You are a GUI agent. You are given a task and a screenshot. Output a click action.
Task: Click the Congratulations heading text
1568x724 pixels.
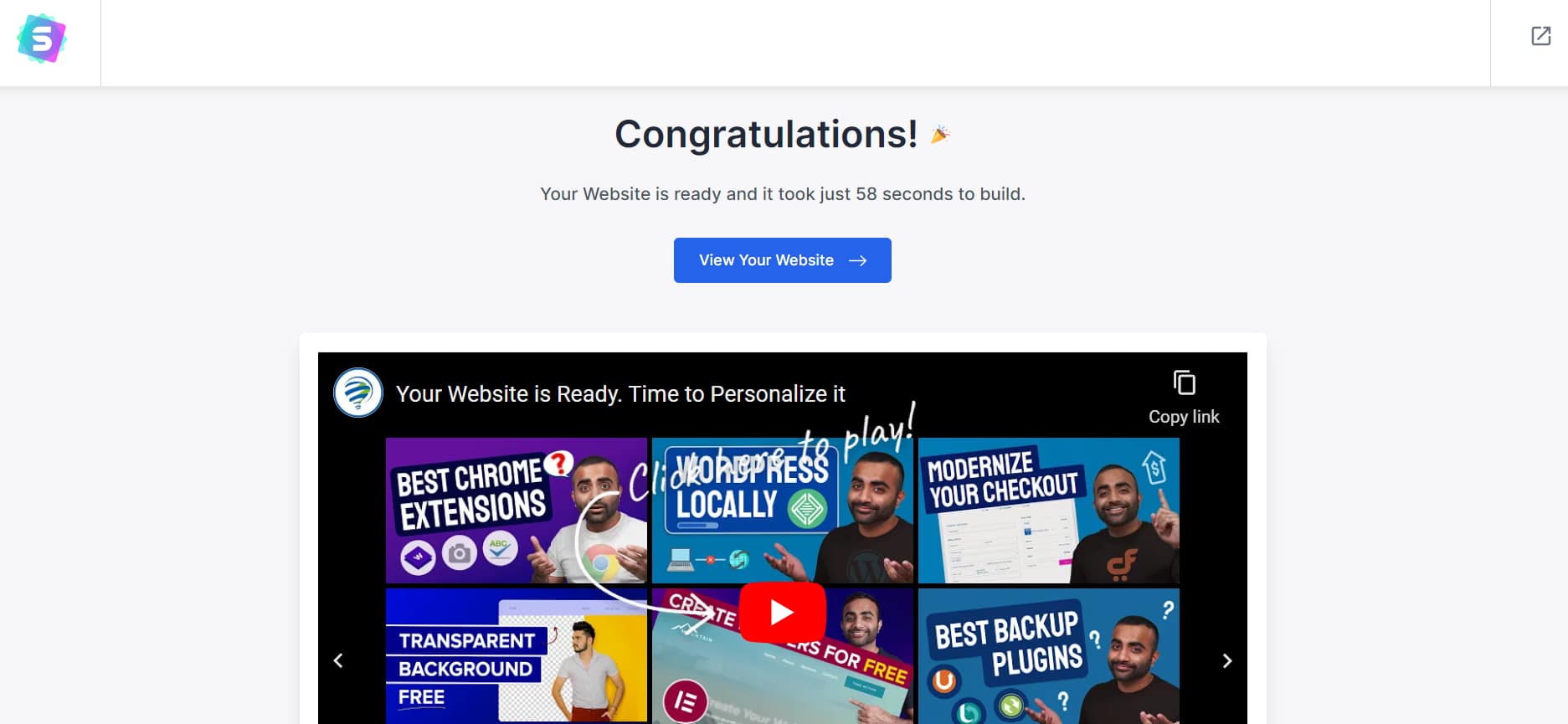pos(766,134)
